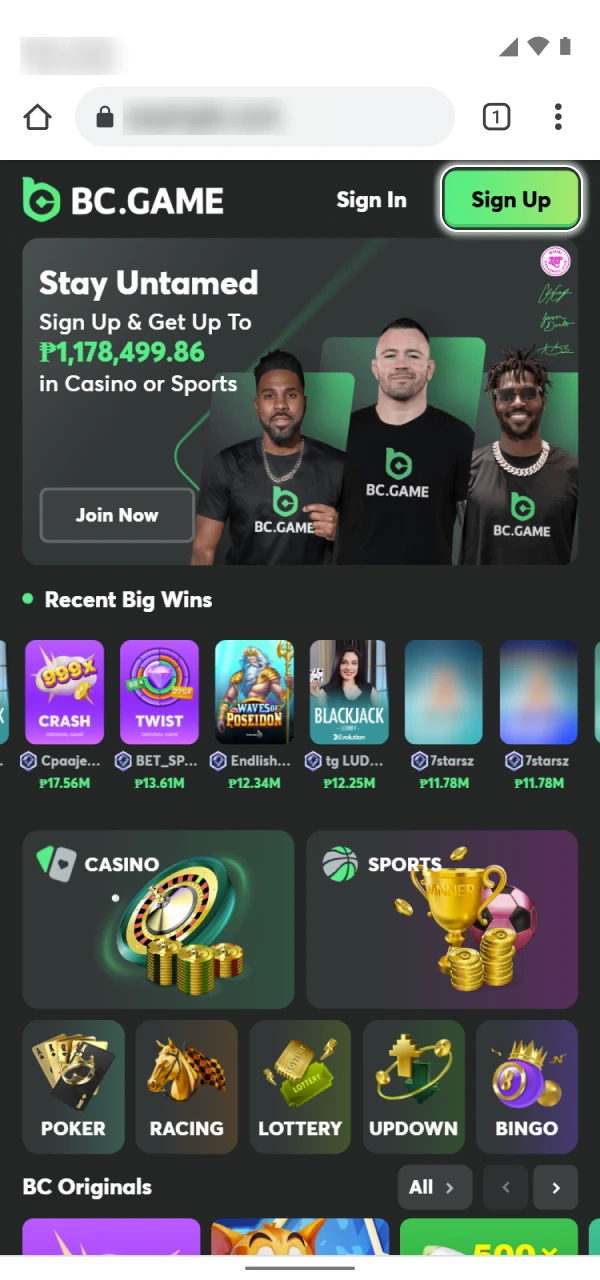The width and height of the screenshot is (600, 1280).
Task: Open the browser tab switcher
Action: pos(496,118)
